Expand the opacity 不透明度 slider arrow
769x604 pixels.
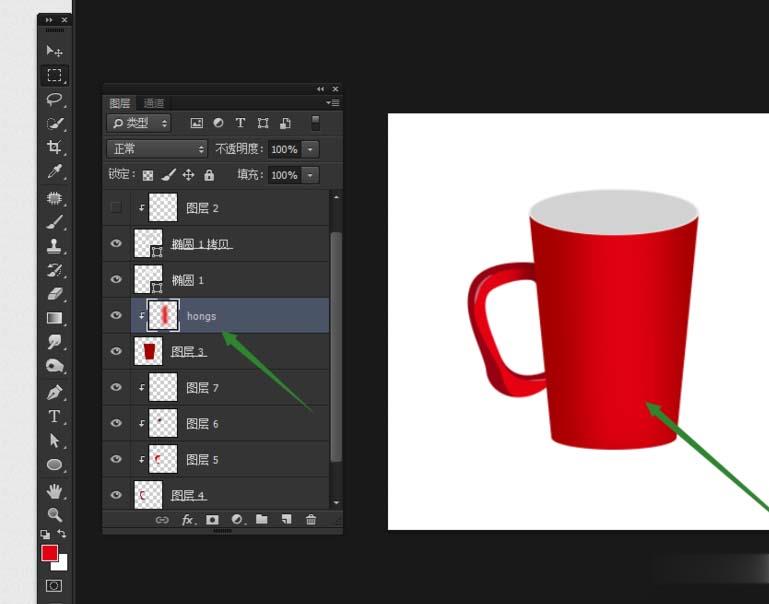point(311,149)
